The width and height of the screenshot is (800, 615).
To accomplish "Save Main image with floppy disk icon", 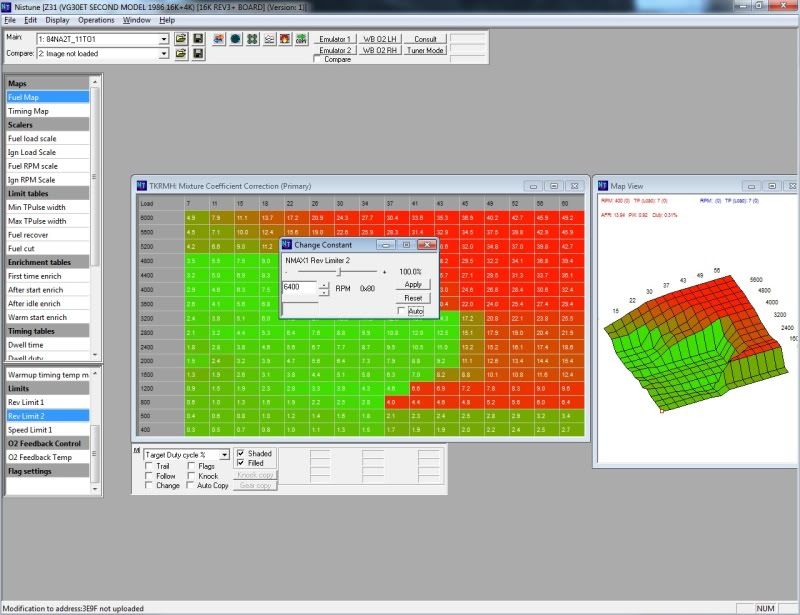I will coord(198,39).
